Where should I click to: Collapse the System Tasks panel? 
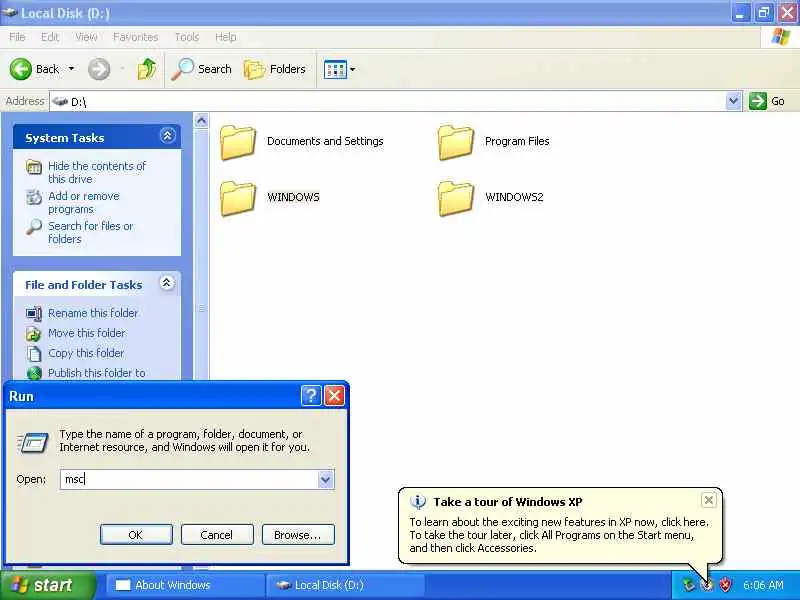[167, 136]
